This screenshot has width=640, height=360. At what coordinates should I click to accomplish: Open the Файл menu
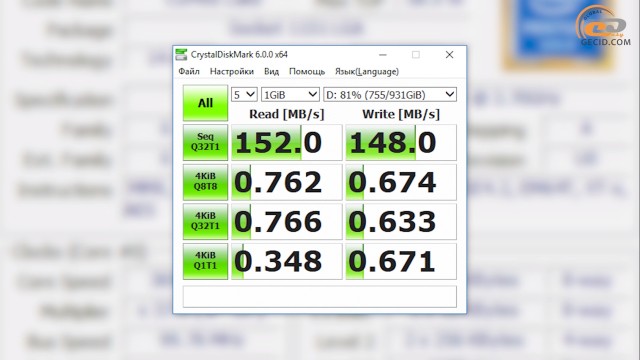click(189, 71)
